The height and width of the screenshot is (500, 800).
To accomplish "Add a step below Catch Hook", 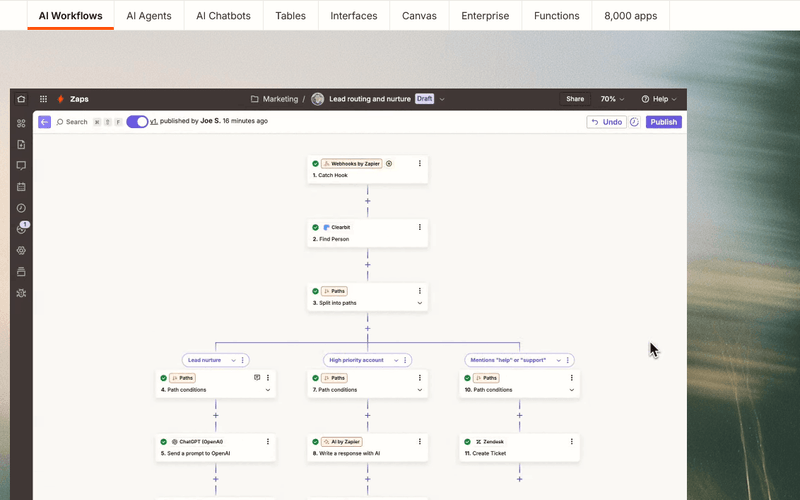I will [367, 201].
